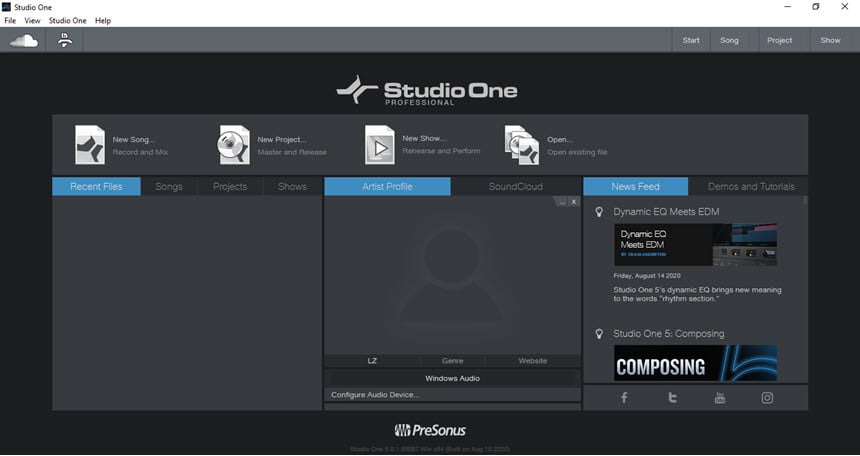This screenshot has height=456, width=860.
Task: Click the New Song document icon
Action: pos(90,145)
